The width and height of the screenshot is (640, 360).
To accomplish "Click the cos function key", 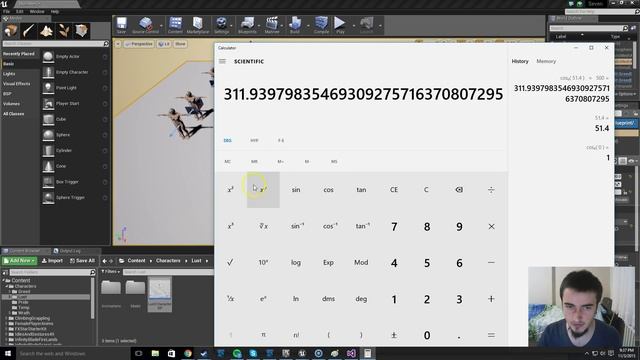I will point(329,190).
